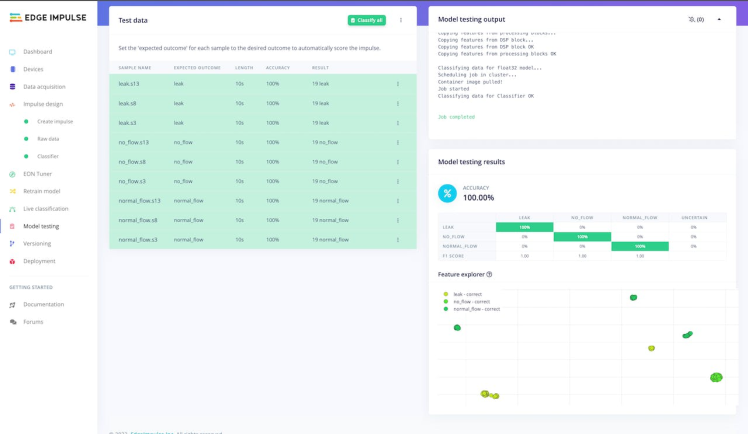Click the EXPECTED OUTCOME column header

click(197, 68)
